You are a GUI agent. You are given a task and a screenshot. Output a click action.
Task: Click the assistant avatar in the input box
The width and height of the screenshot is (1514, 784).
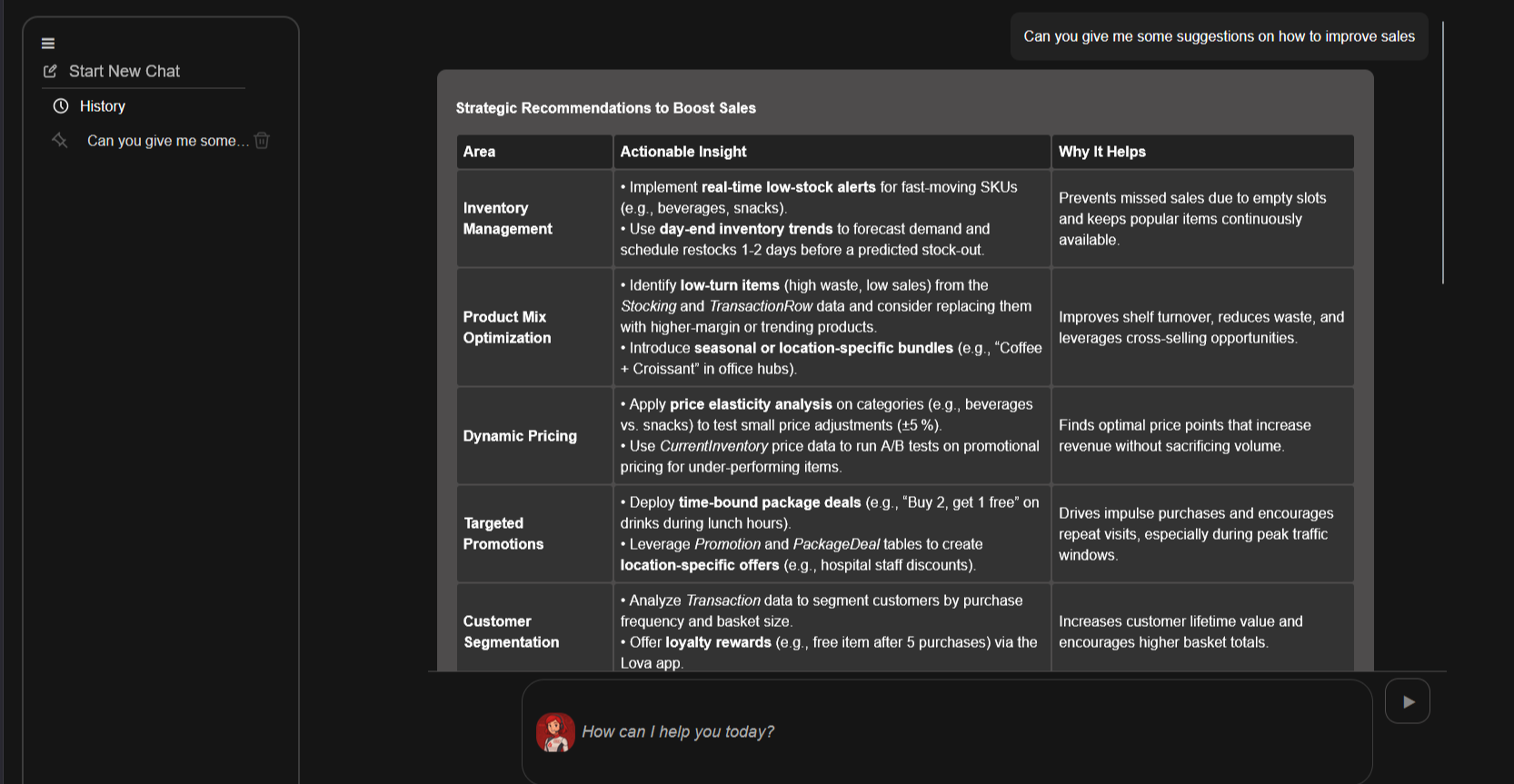click(x=555, y=732)
